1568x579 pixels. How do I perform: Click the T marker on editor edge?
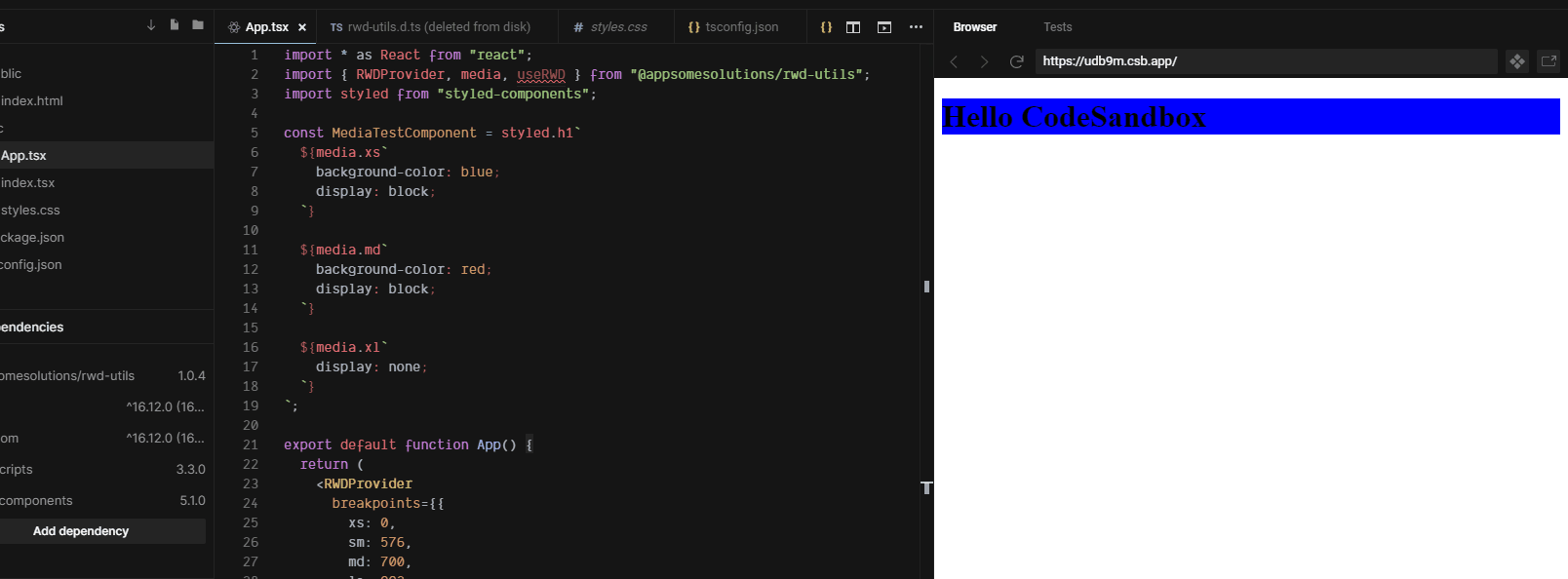tap(926, 487)
